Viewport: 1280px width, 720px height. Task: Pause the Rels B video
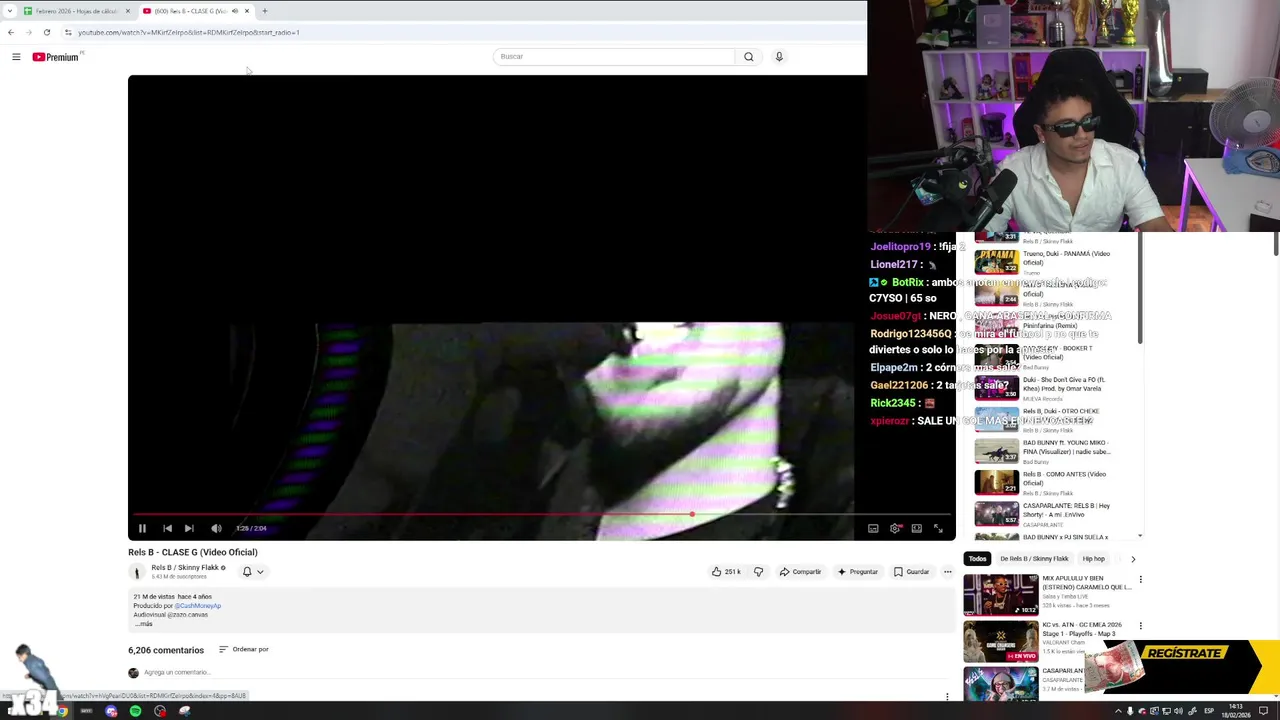[x=142, y=528]
